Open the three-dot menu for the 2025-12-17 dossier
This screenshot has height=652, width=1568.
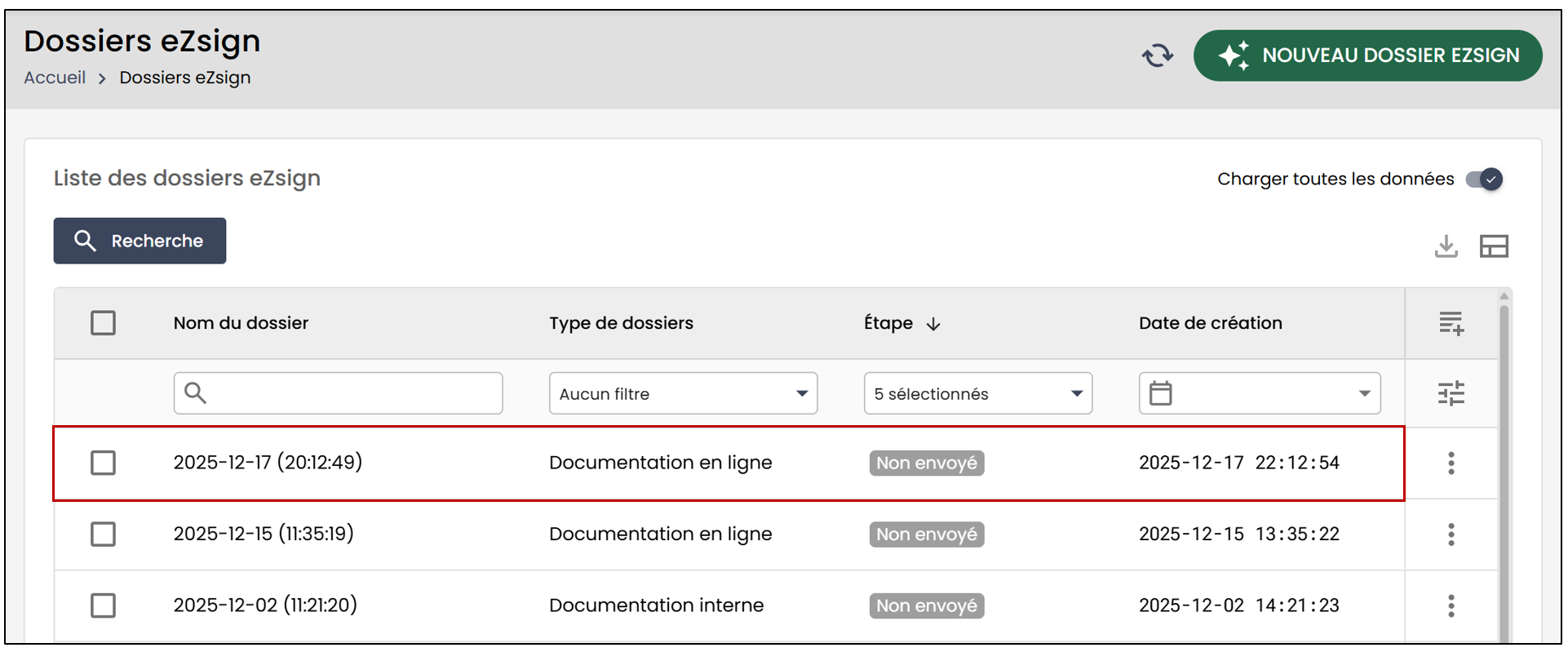coord(1451,463)
